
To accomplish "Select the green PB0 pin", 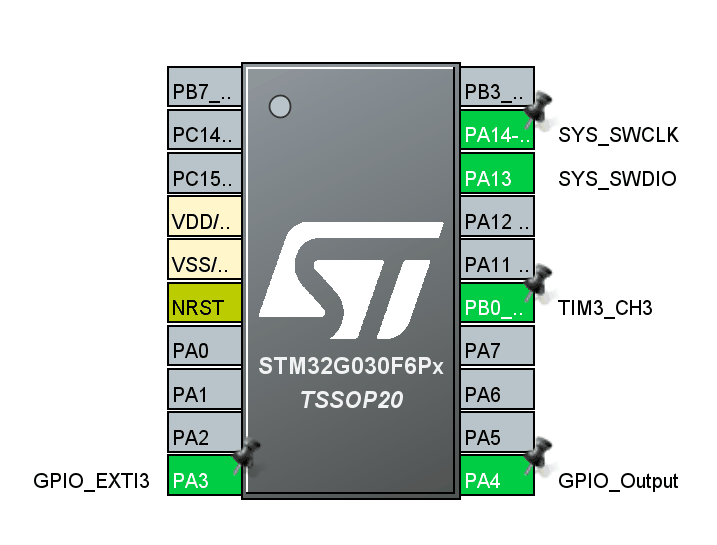I will (497, 303).
